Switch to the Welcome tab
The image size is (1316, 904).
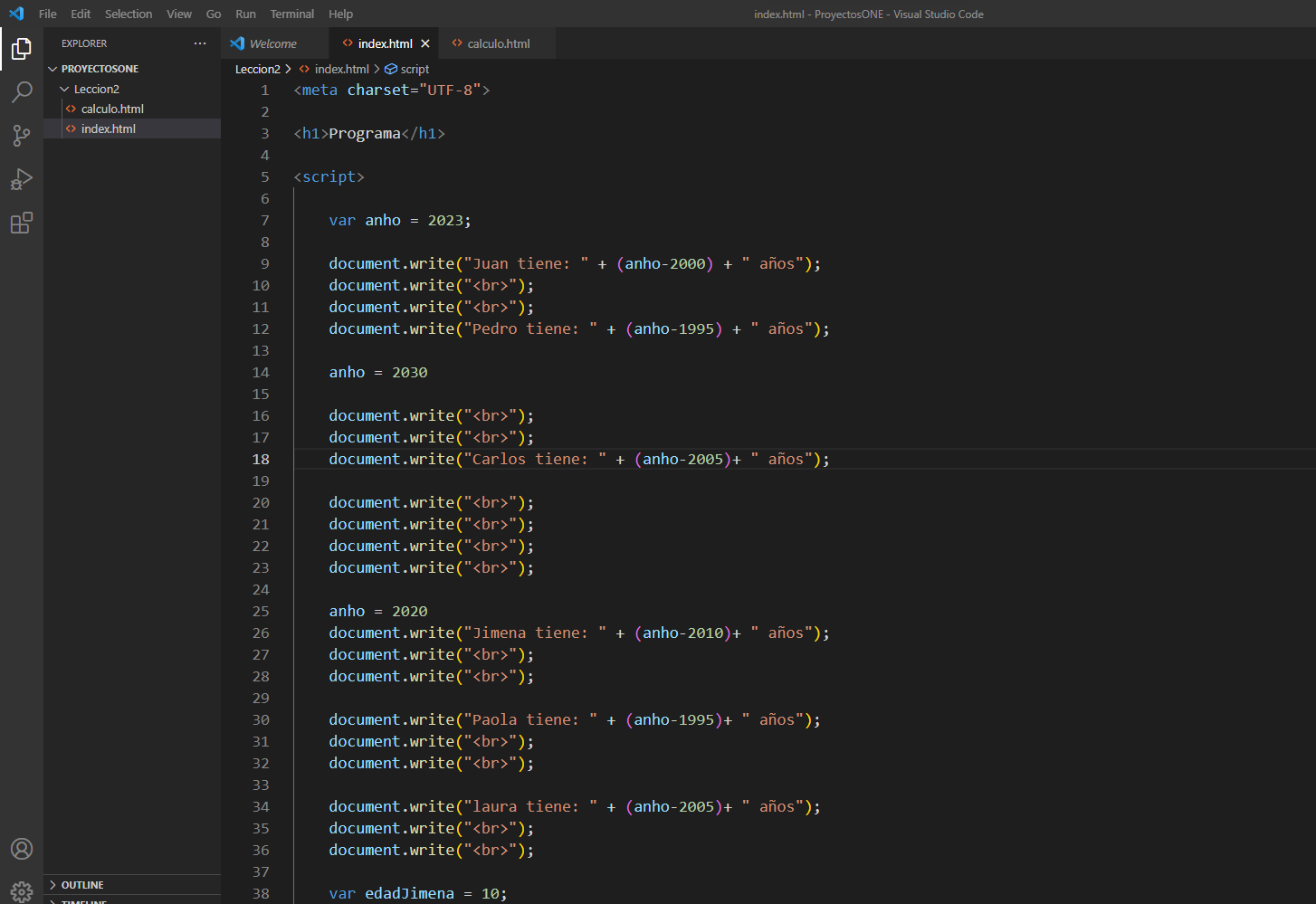tap(275, 43)
